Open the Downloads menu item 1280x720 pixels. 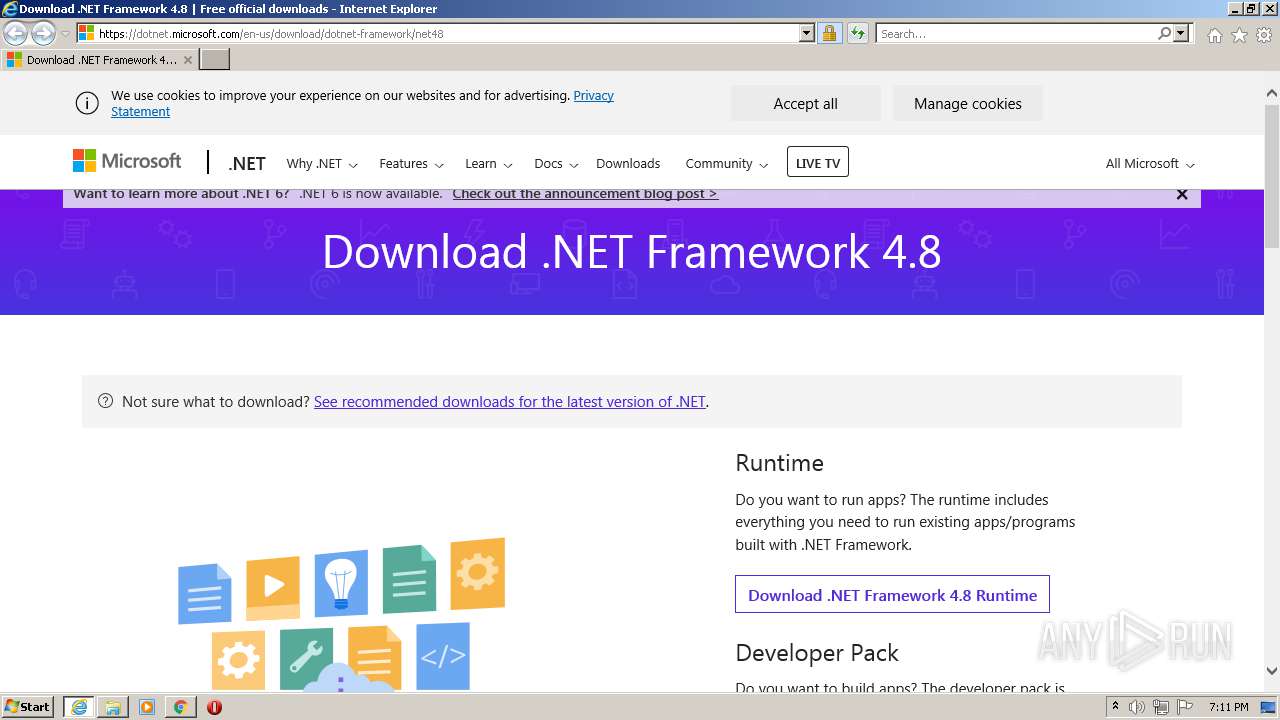point(628,164)
